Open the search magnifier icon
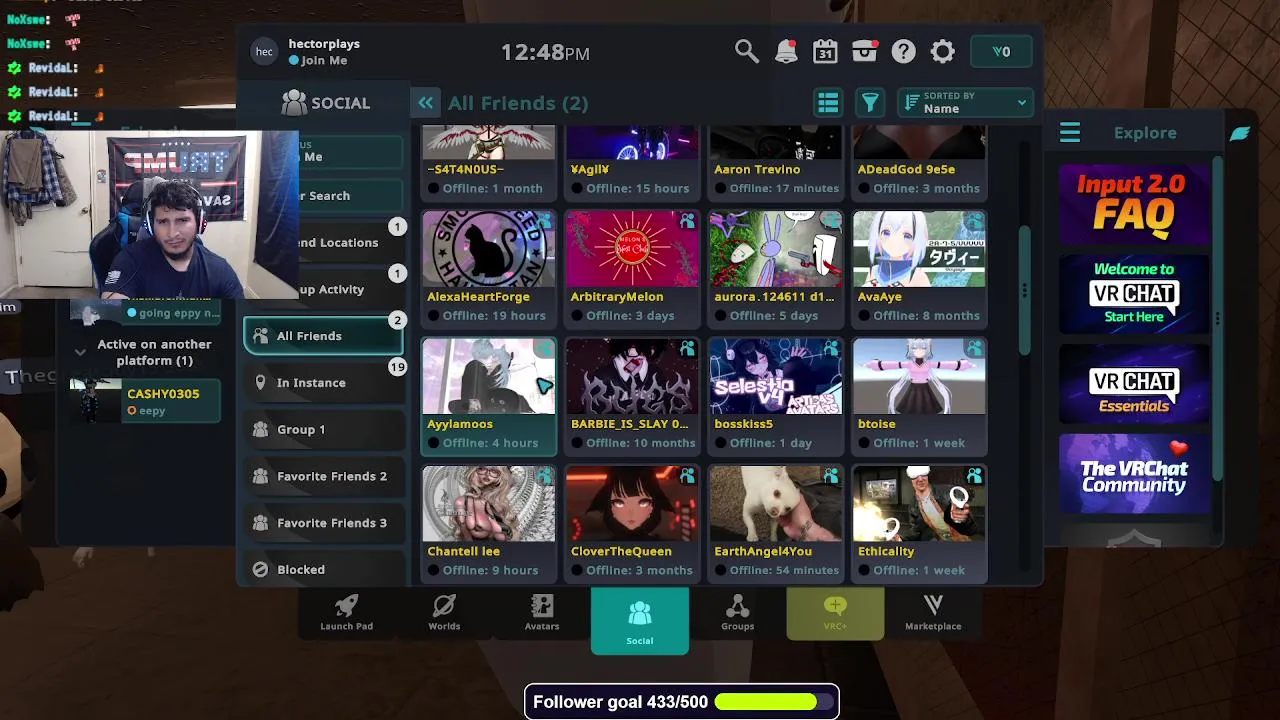This screenshot has height=720, width=1280. coord(746,52)
